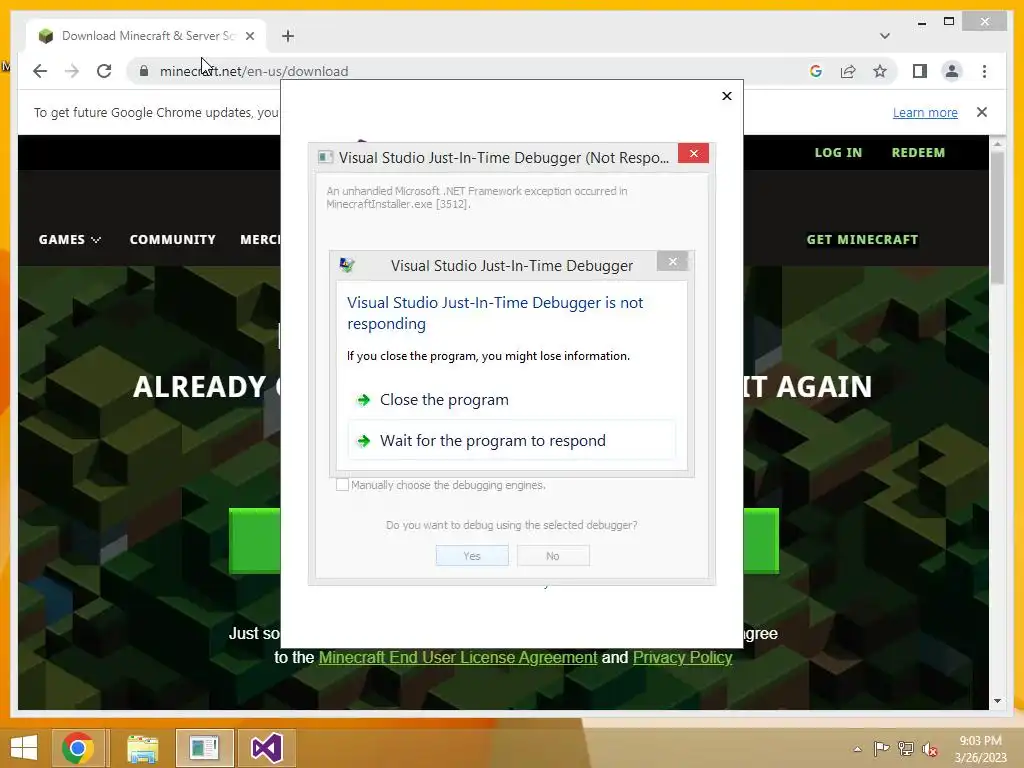This screenshot has height=768, width=1024.
Task: Click the debugger window taskbar icon
Action: [204, 748]
